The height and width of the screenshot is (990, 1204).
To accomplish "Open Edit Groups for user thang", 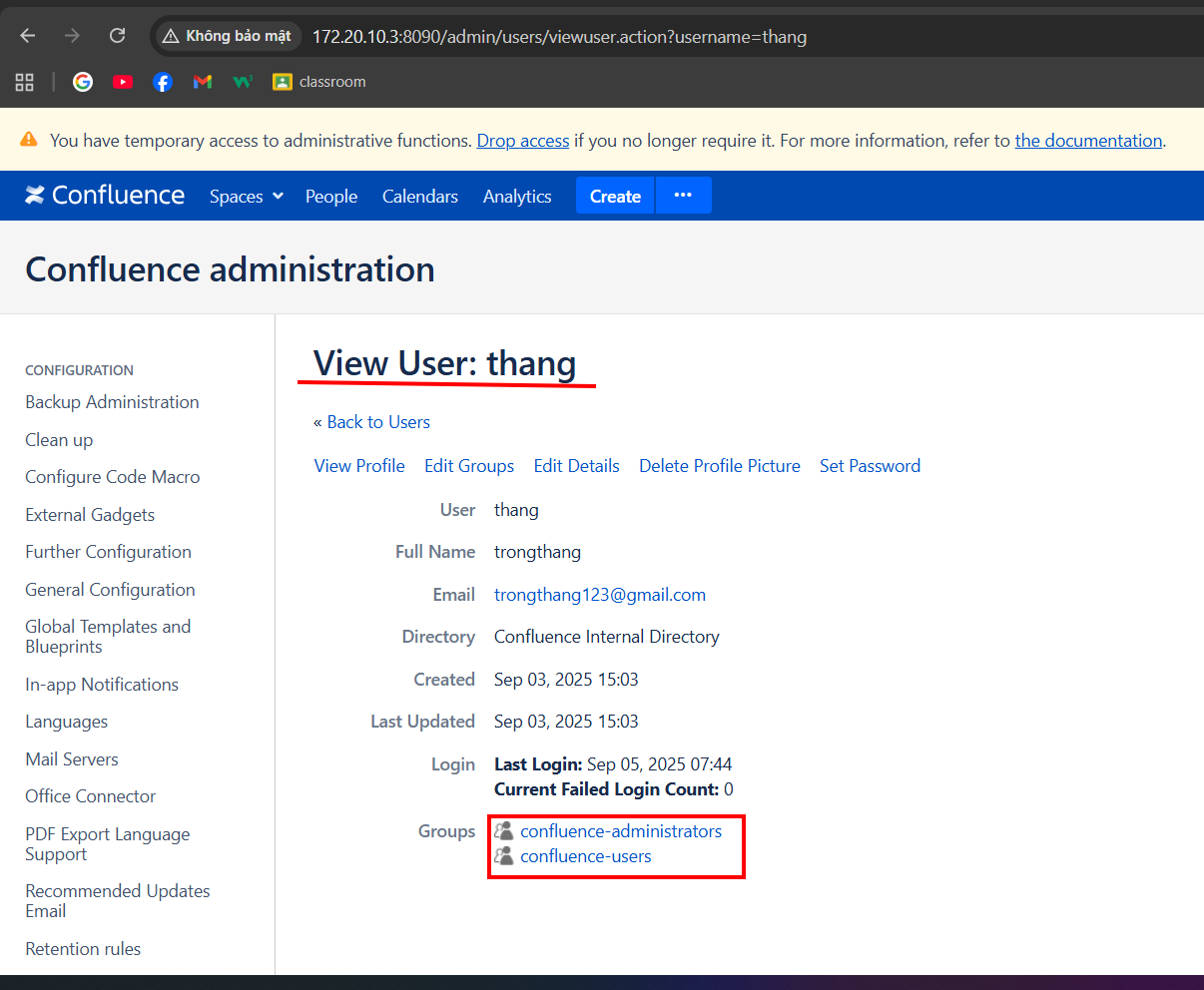I will pos(469,466).
